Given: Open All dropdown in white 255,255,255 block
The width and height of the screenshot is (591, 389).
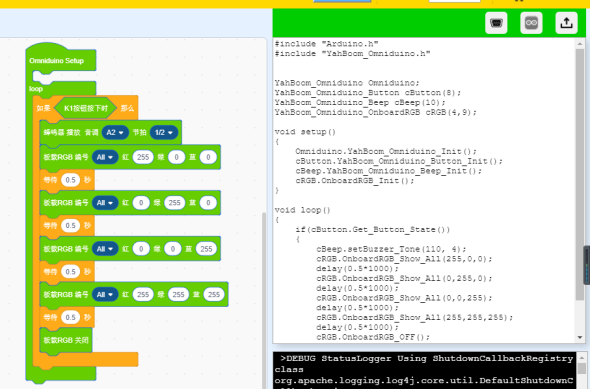Looking at the screenshot, I should [x=105, y=294].
